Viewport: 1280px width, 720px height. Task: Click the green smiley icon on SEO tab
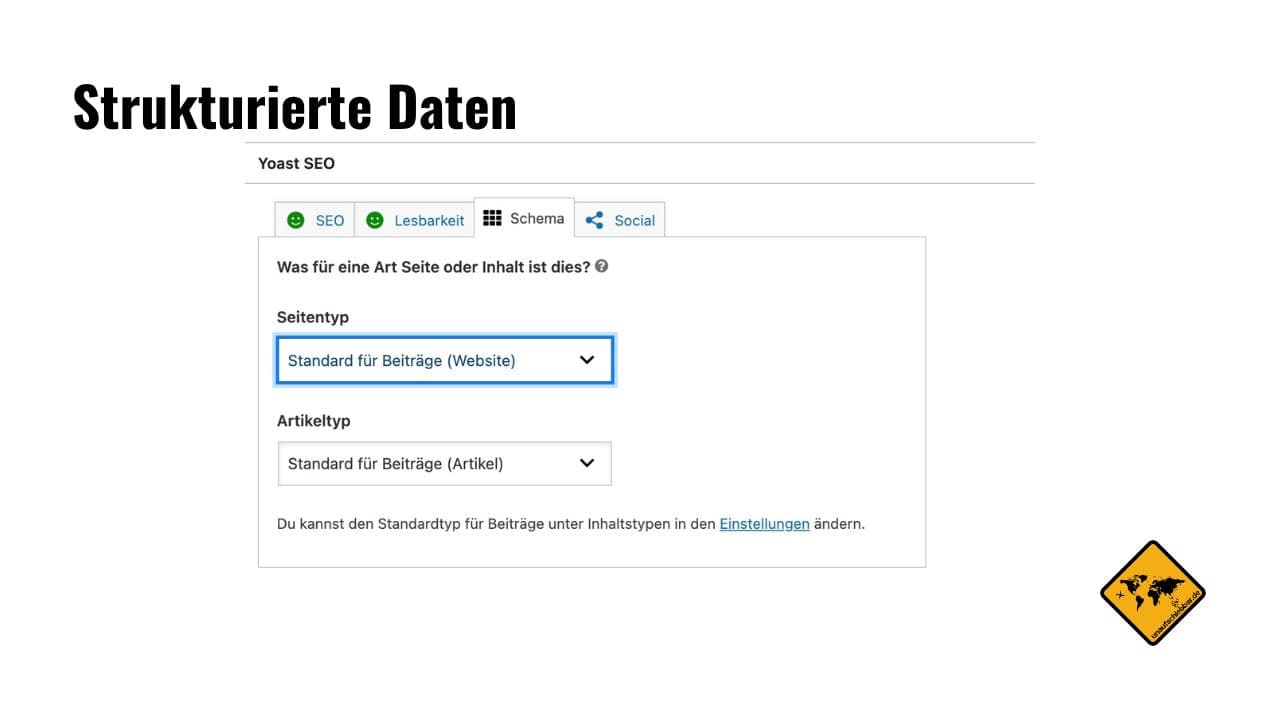tap(296, 220)
